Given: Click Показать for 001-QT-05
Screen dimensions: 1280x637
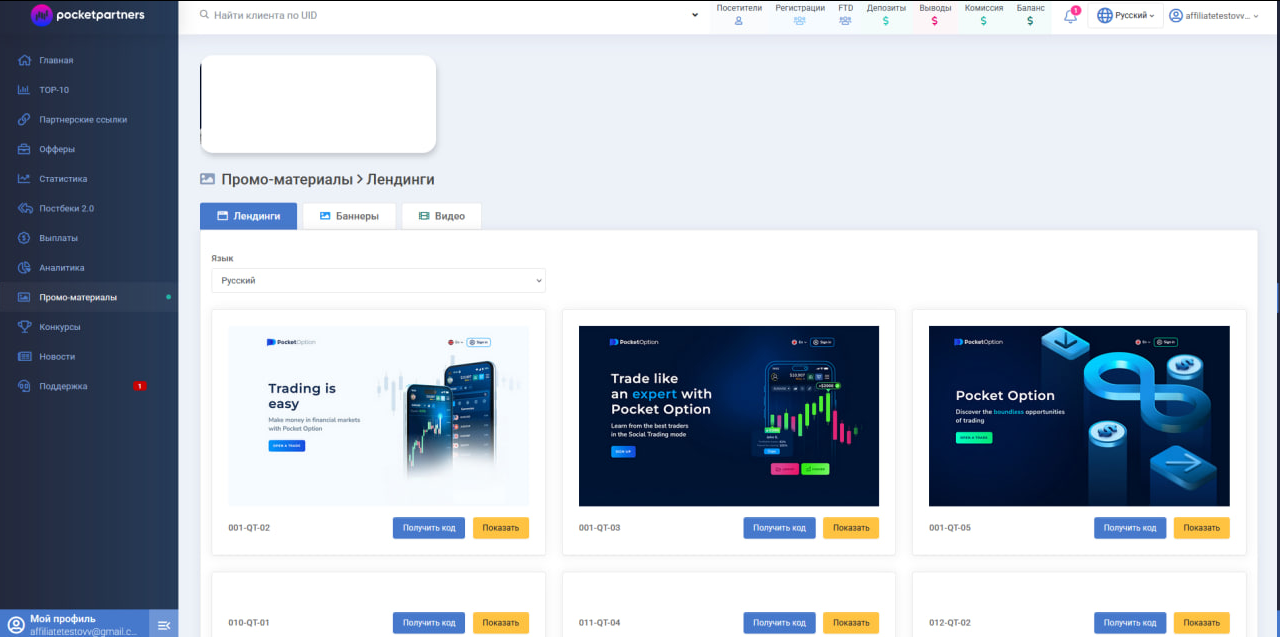Looking at the screenshot, I should click(x=1202, y=528).
